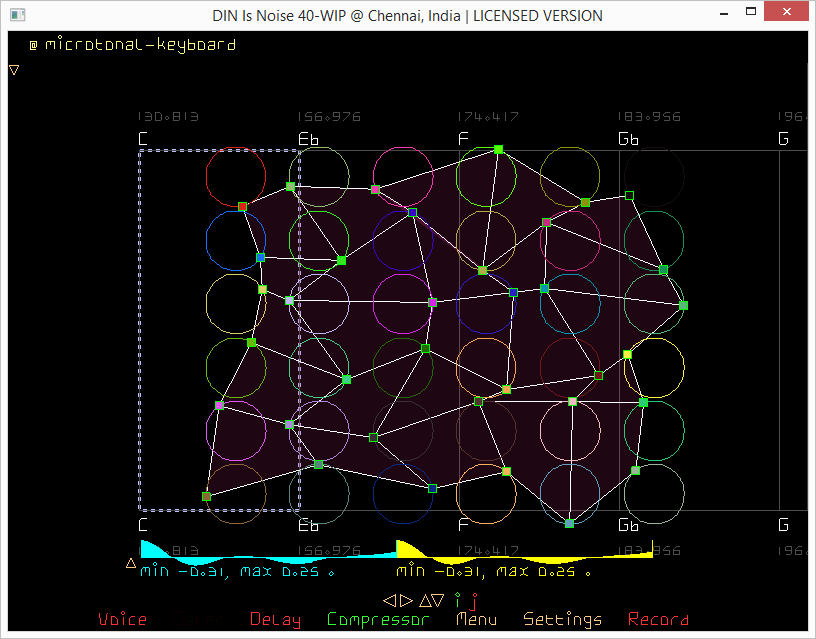Open the Menu item
The width and height of the screenshot is (816, 639).
476,620
